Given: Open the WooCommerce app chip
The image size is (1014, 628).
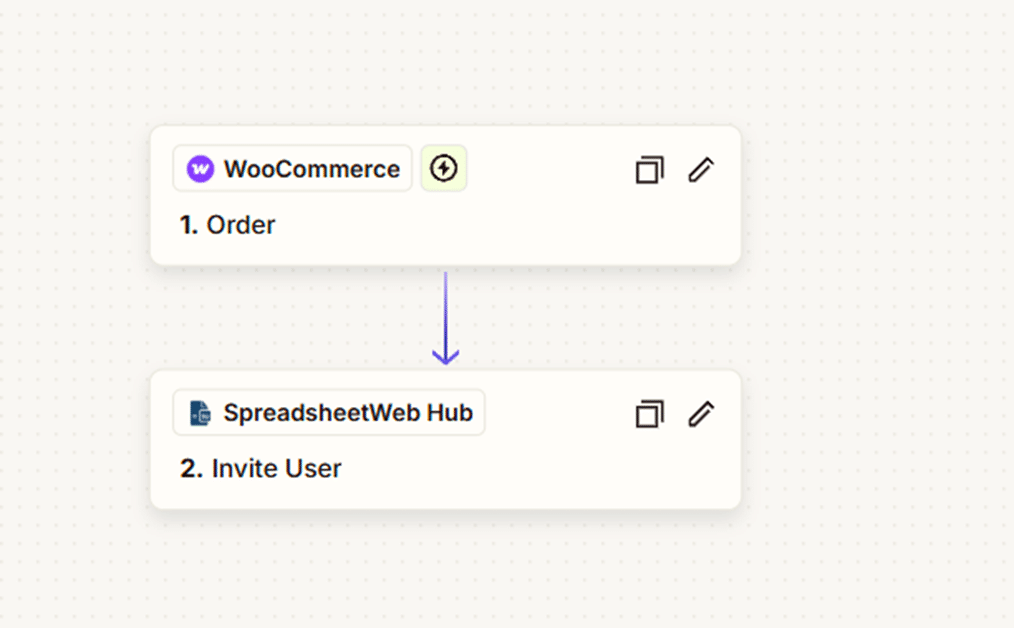Looking at the screenshot, I should tap(292, 169).
